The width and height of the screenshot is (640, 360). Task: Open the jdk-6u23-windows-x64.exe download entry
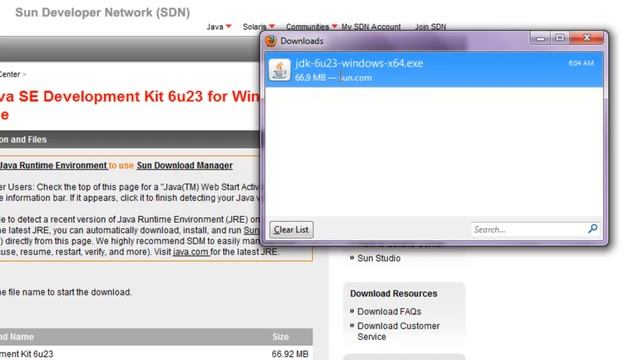434,69
